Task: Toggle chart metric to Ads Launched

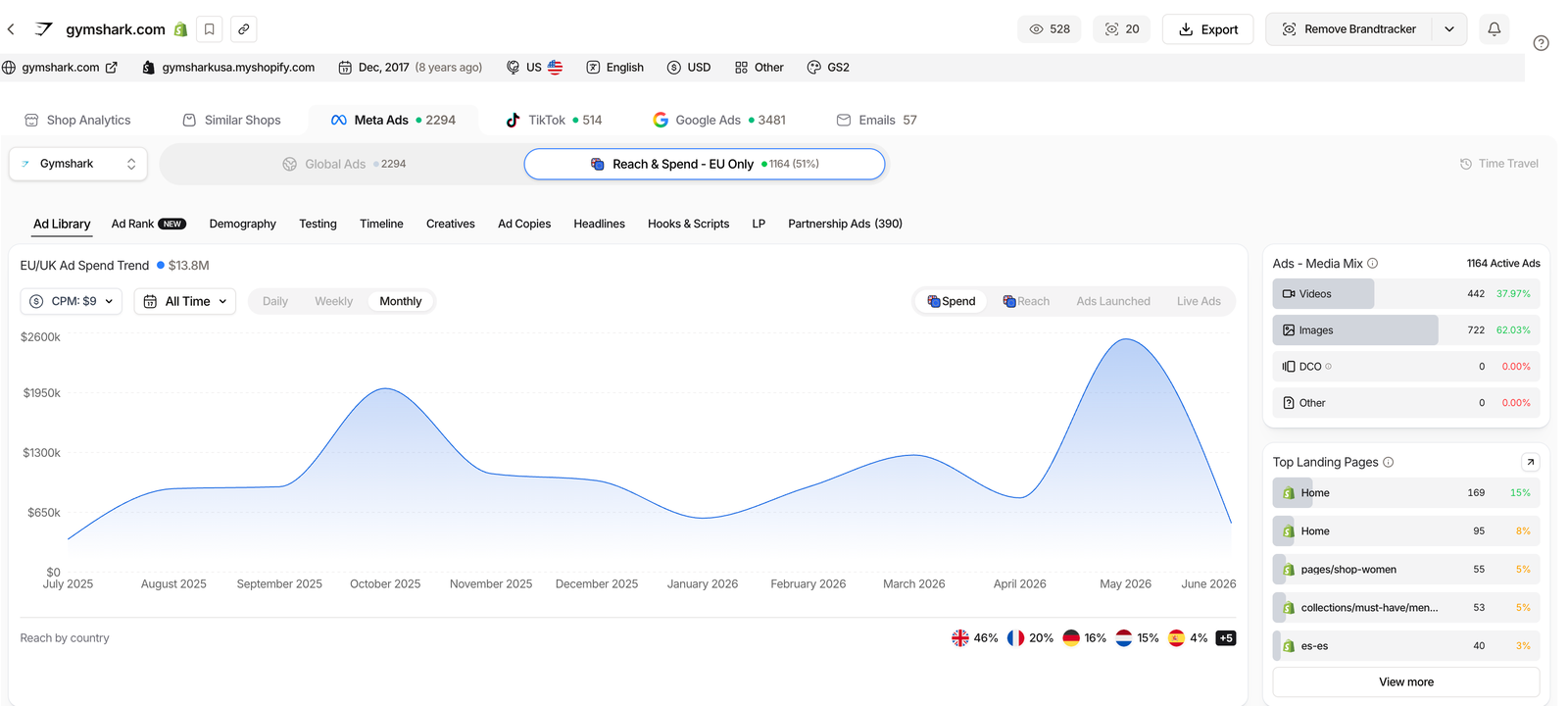Action: 1113,302
